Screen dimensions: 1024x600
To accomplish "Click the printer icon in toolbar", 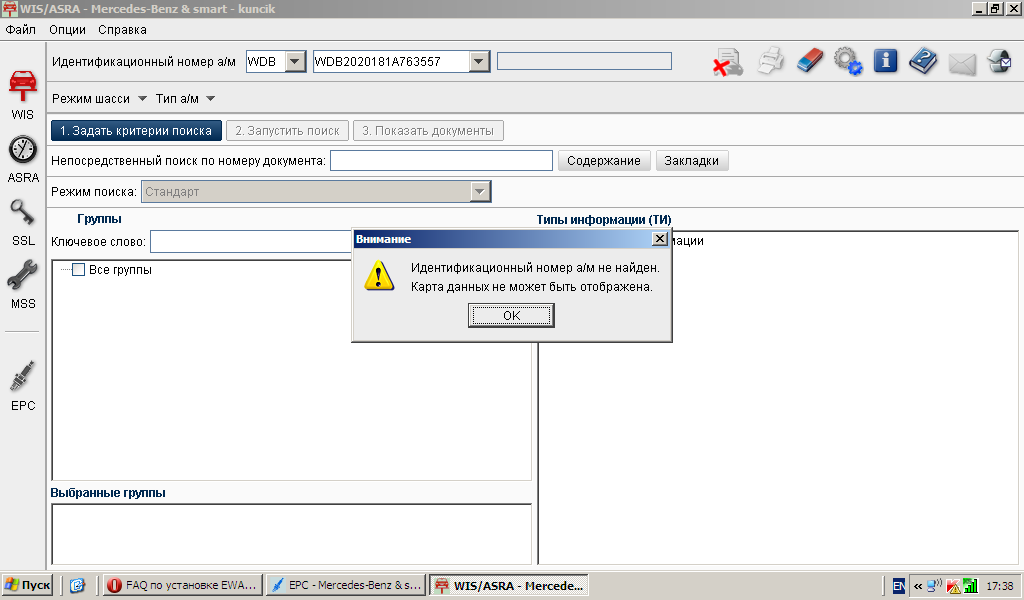I will pos(771,61).
